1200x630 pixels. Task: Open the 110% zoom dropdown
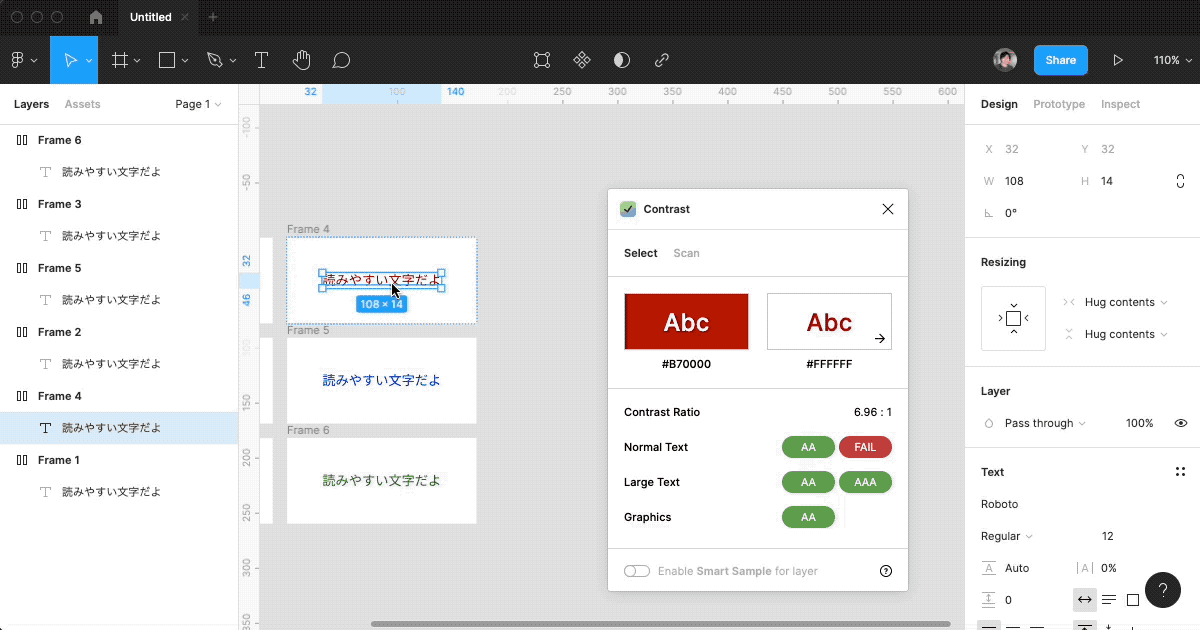point(1171,60)
